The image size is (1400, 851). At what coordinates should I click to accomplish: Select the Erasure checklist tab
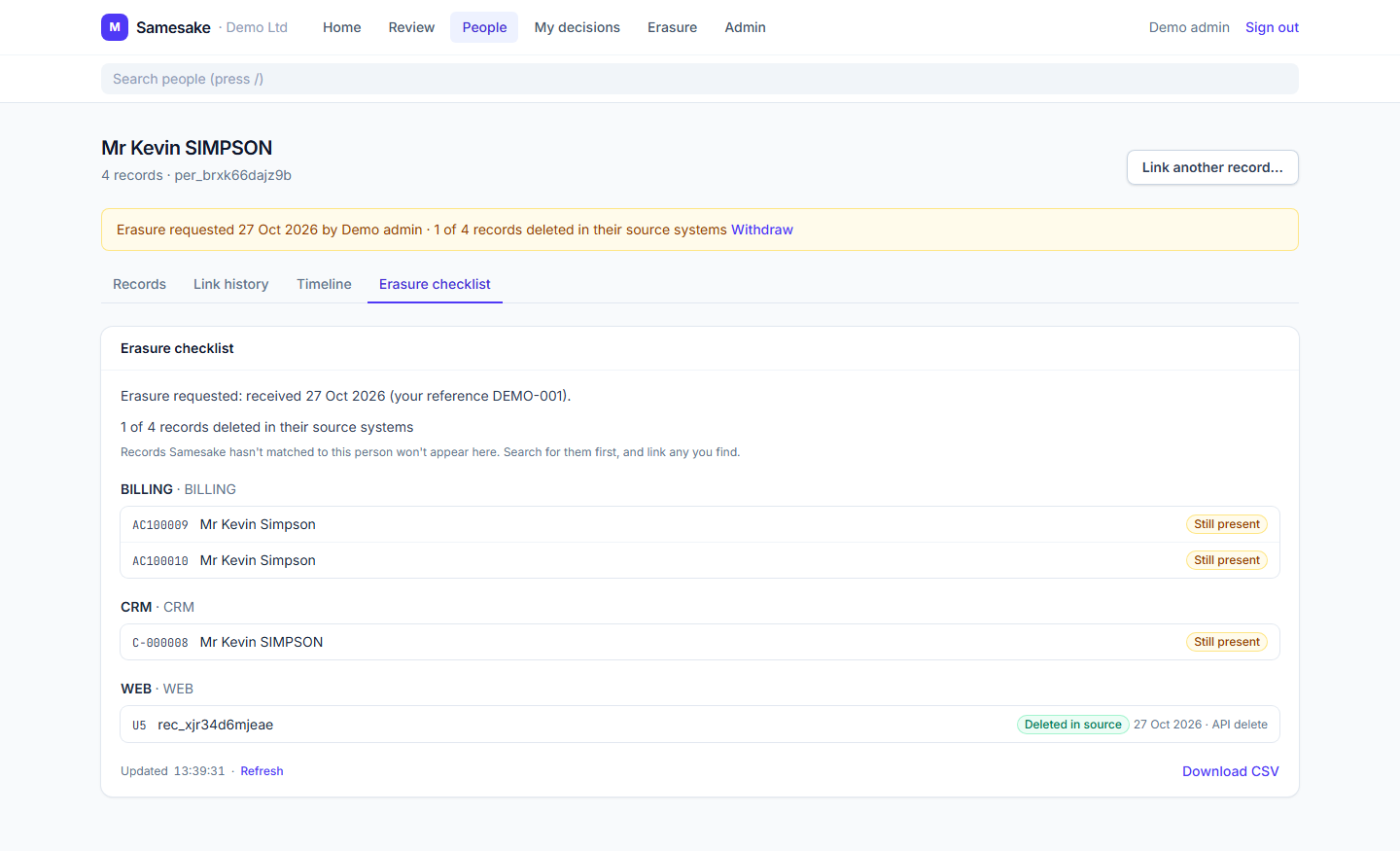coord(435,284)
